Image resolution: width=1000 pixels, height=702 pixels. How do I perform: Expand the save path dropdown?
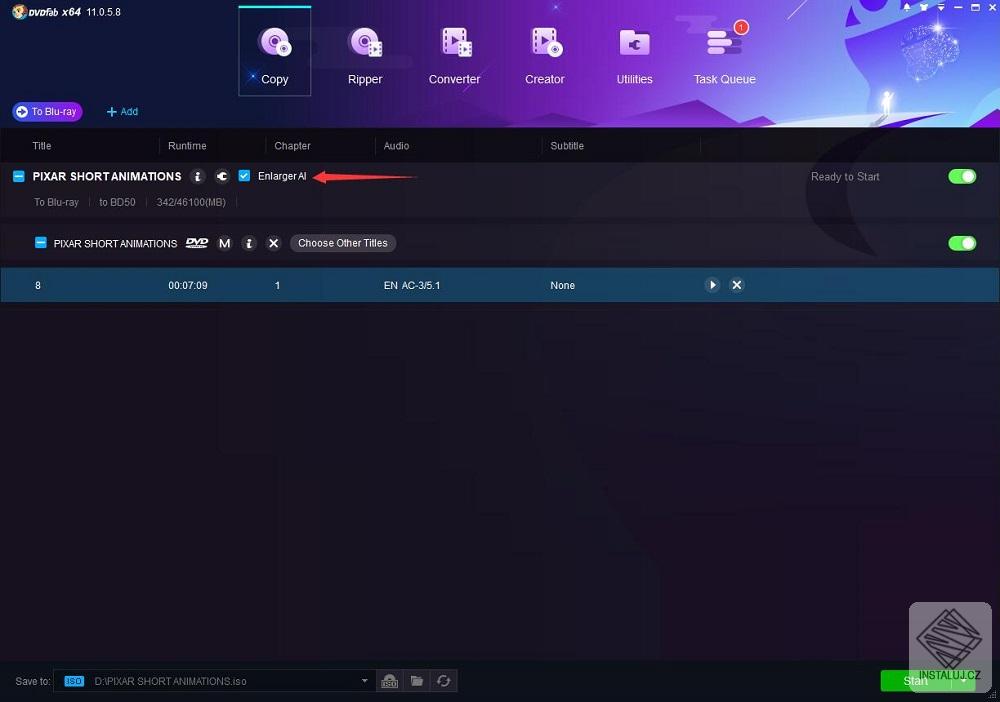364,681
